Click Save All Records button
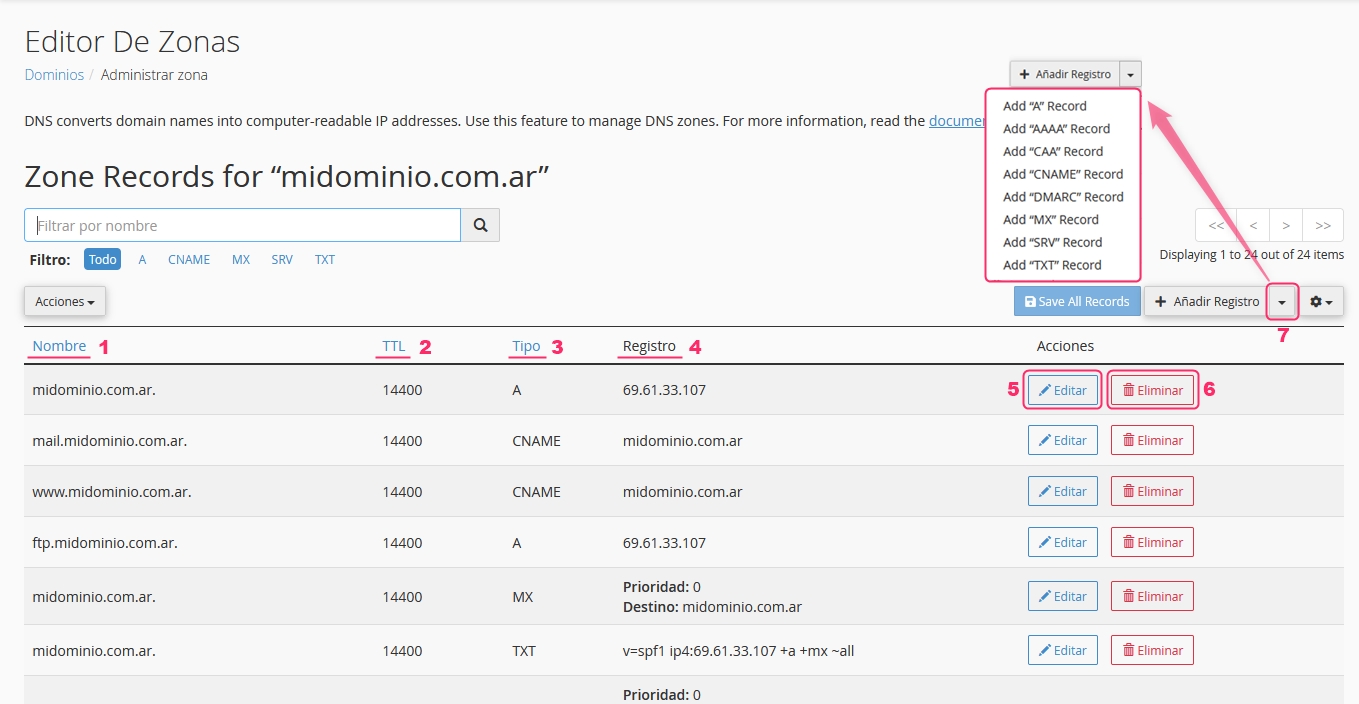 1077,301
